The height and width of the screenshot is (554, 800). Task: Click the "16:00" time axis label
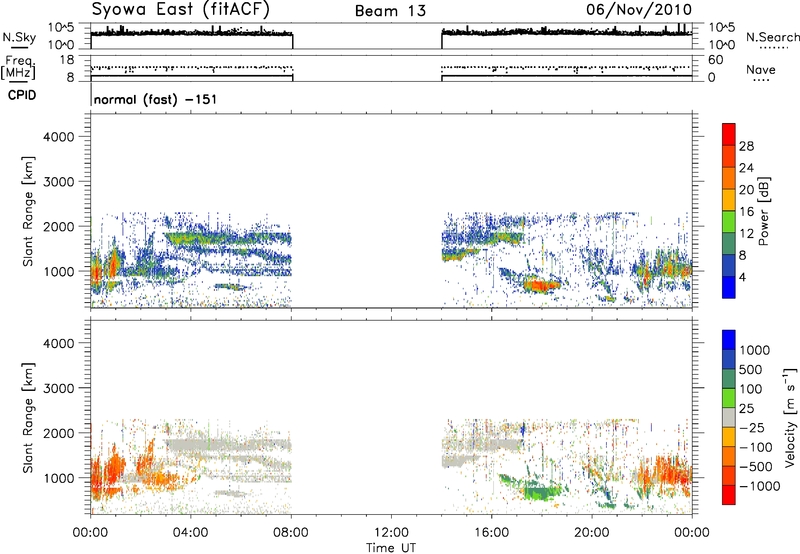coord(491,533)
